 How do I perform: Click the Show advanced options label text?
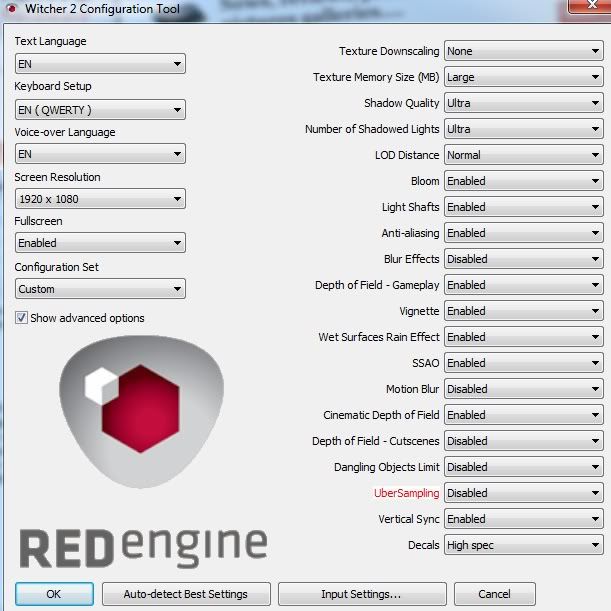87,318
